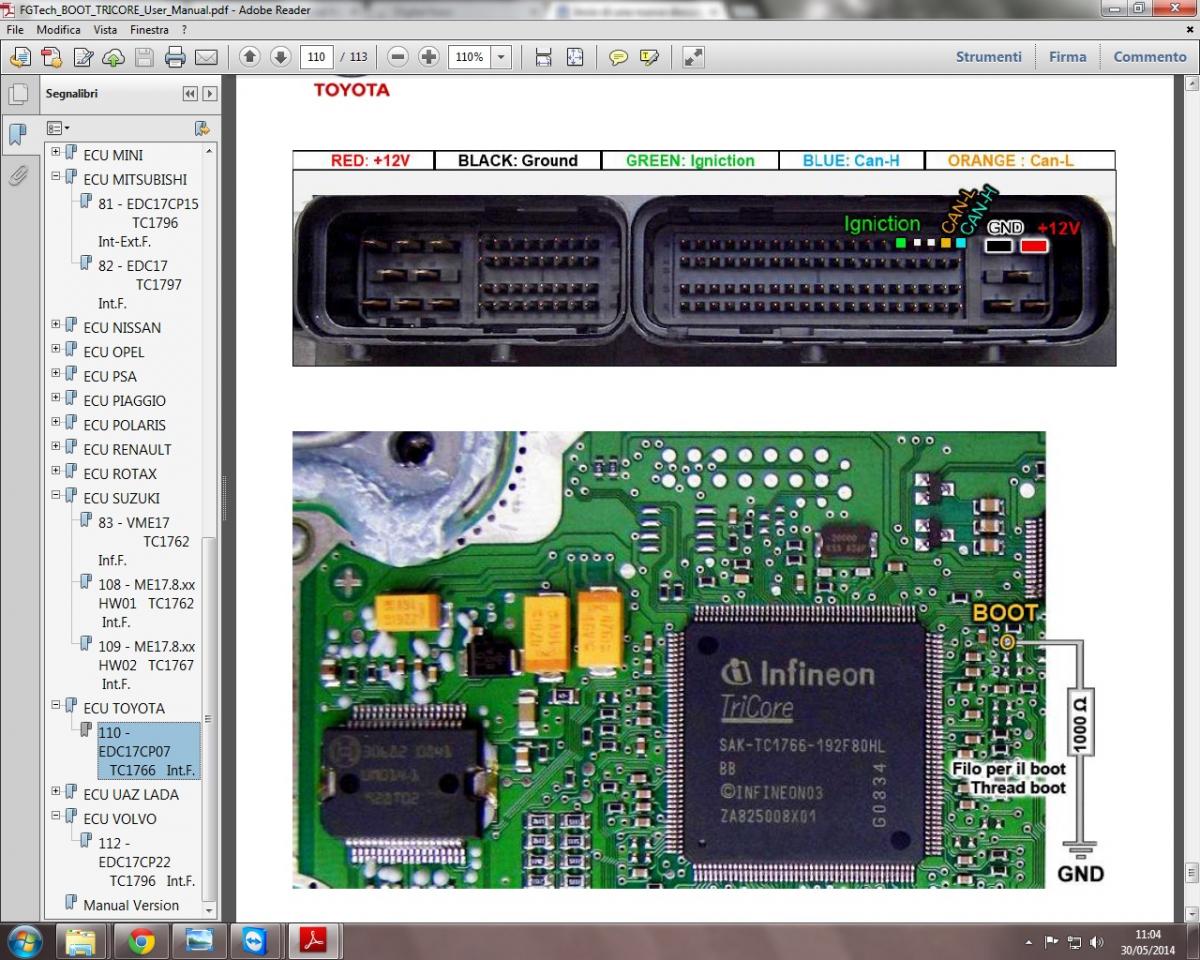Open the Commento pane
This screenshot has width=1200, height=960.
point(1150,57)
